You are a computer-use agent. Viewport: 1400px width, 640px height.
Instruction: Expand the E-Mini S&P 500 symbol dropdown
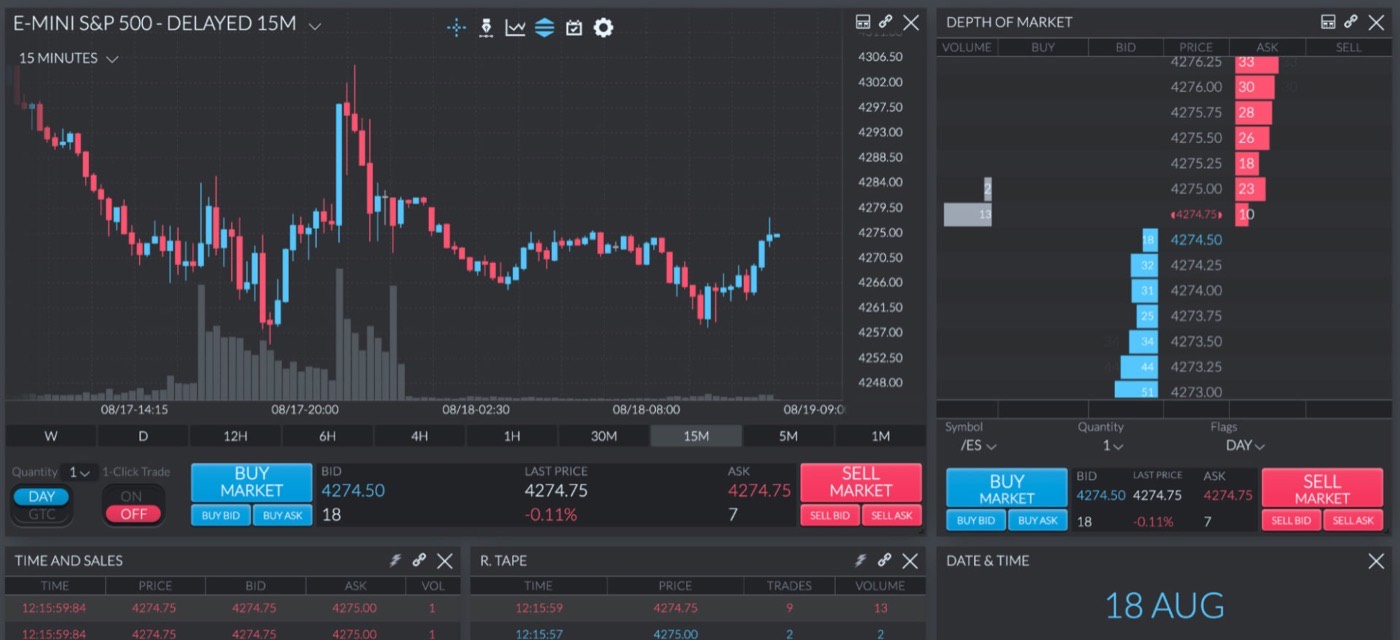315,26
